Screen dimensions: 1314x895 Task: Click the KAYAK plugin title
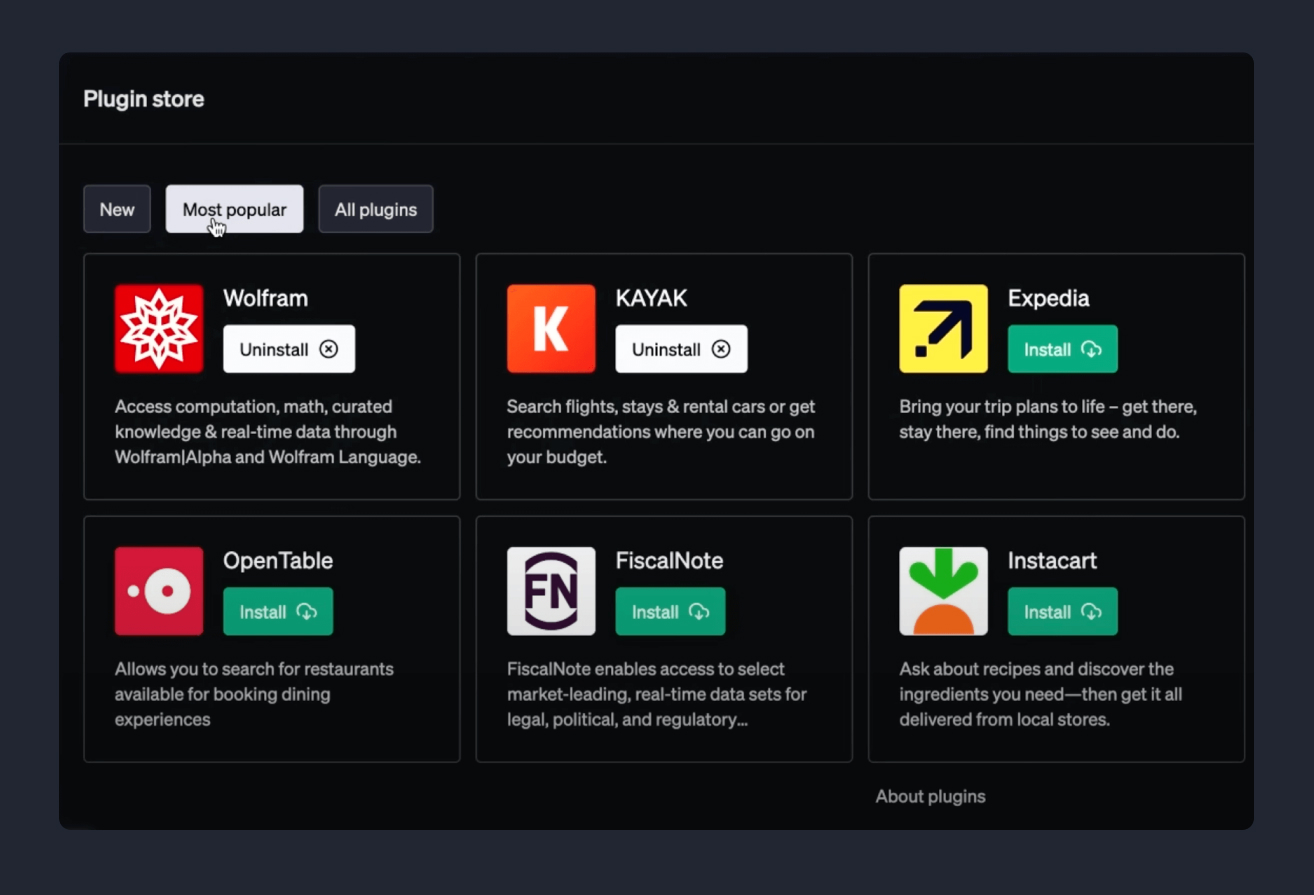(651, 298)
